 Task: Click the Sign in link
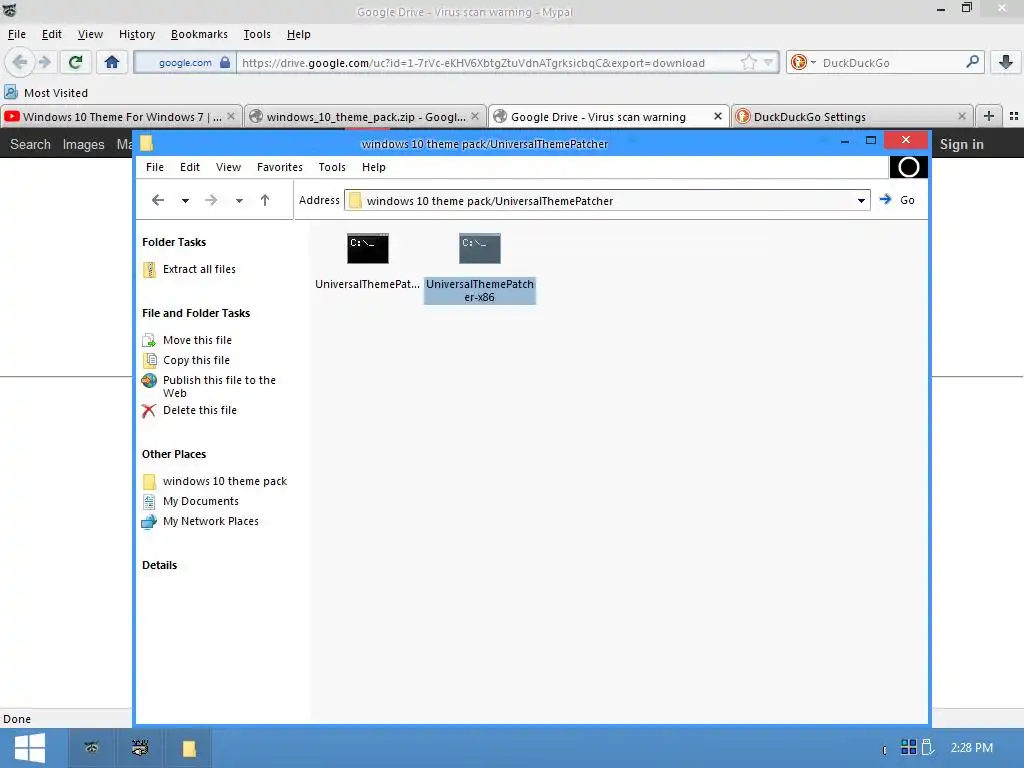coord(961,144)
